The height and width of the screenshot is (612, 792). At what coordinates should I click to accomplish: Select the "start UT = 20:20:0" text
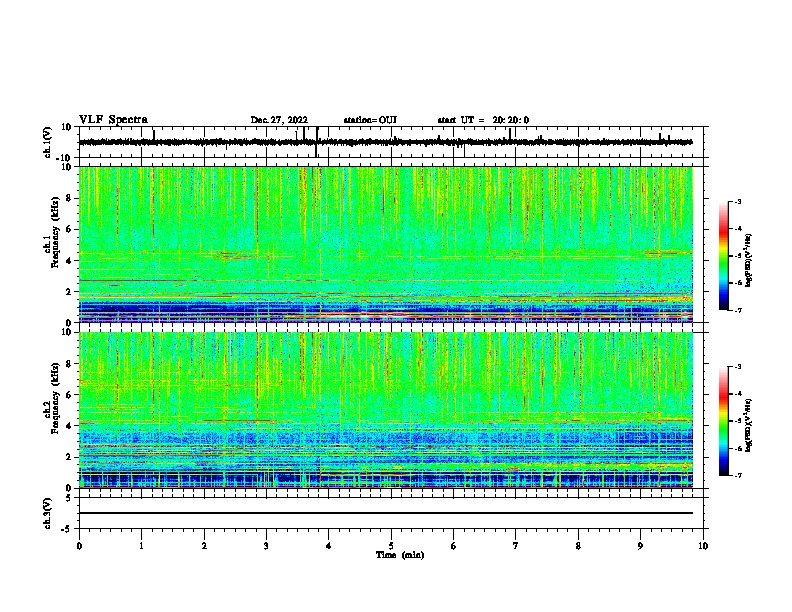coord(483,120)
